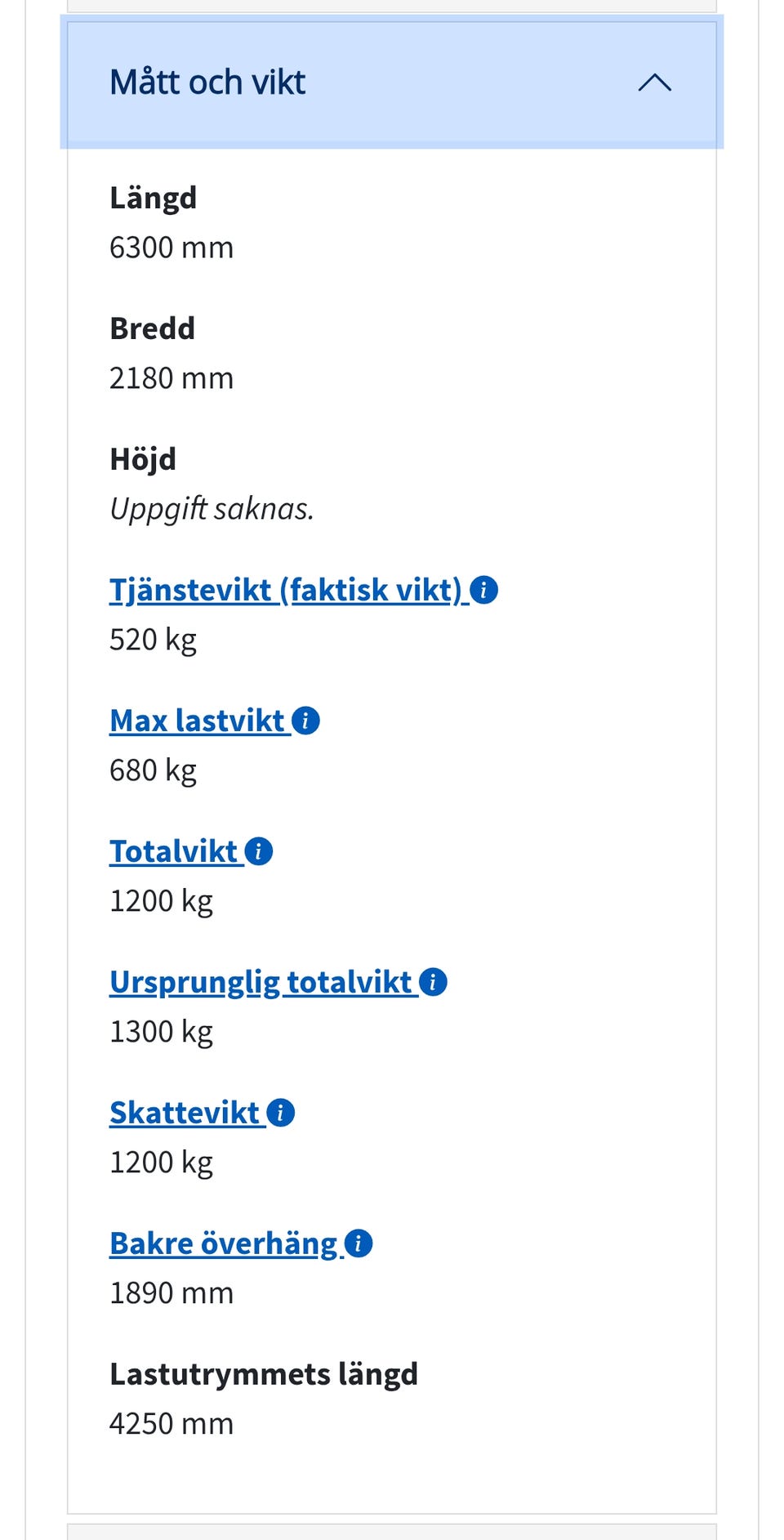Tap the Totalvikt info icon
Image resolution: width=784 pixels, height=1540 pixels.
click(259, 851)
